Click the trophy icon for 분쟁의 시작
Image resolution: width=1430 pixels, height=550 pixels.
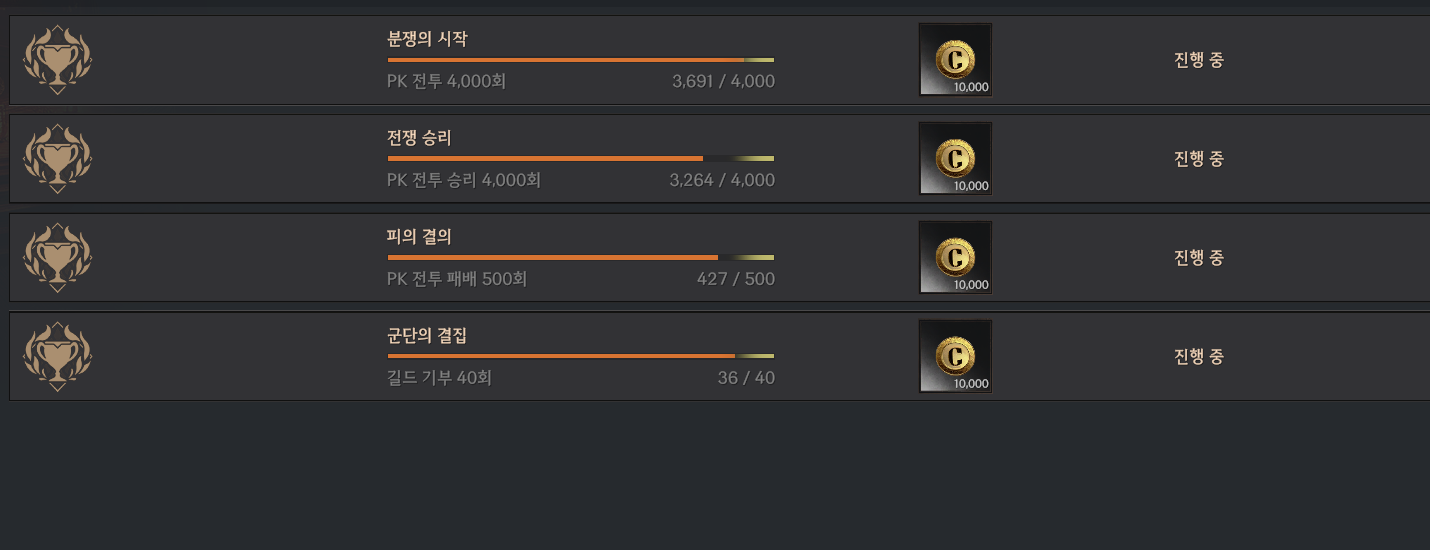point(57,60)
